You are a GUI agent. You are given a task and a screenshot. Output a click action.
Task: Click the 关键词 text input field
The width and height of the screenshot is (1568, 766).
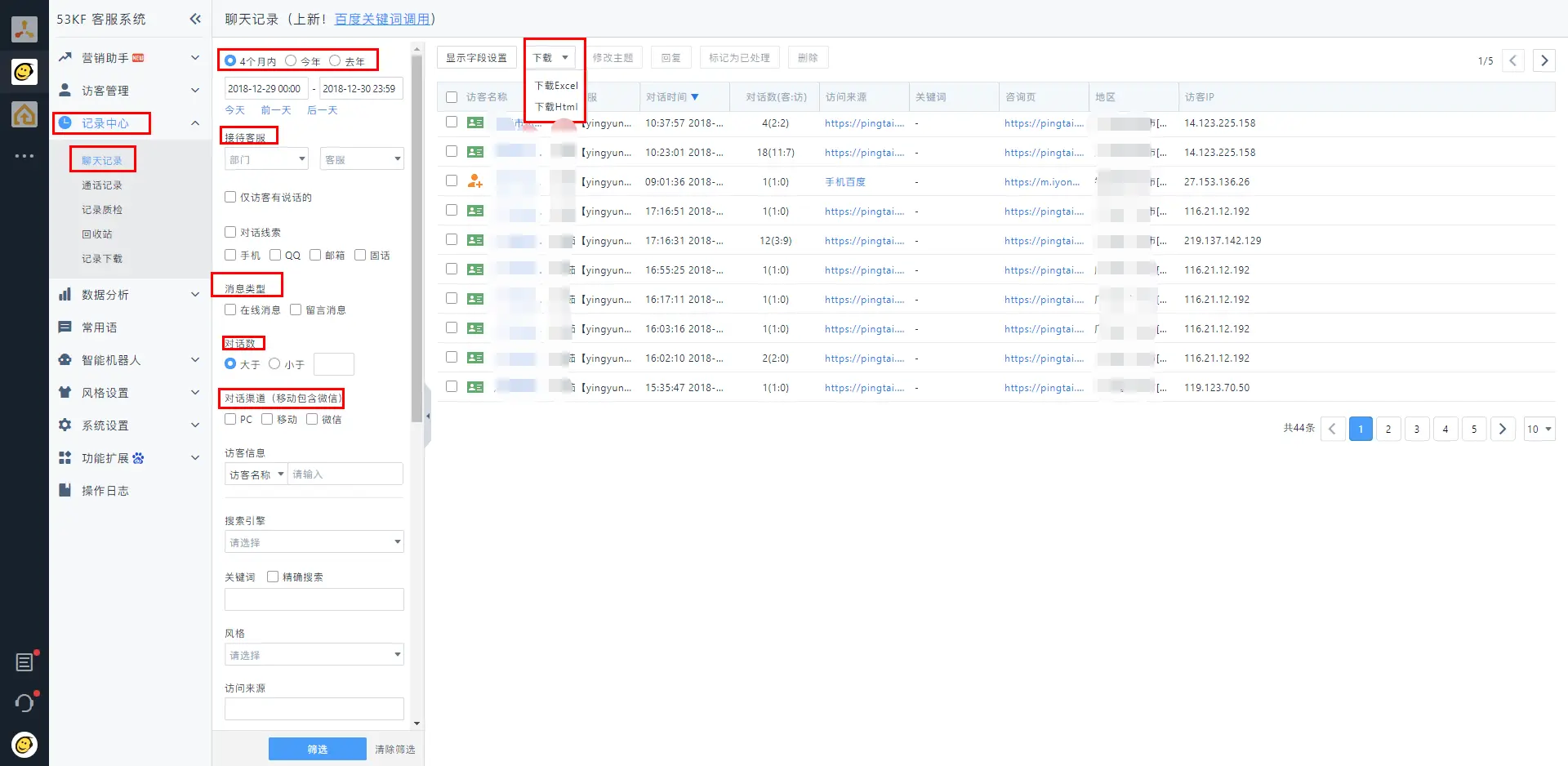coord(314,599)
